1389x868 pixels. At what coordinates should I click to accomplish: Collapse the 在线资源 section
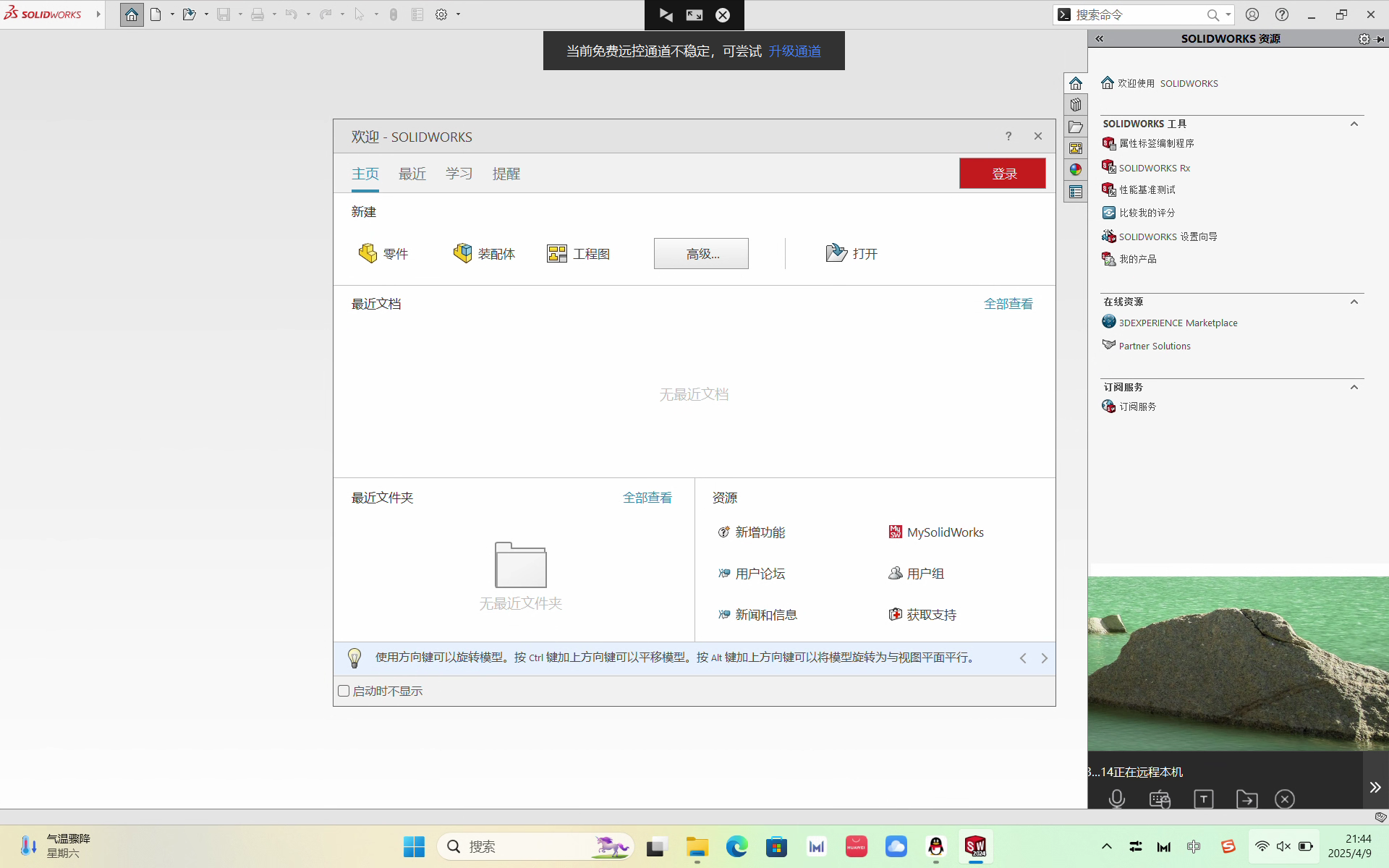[x=1354, y=302]
